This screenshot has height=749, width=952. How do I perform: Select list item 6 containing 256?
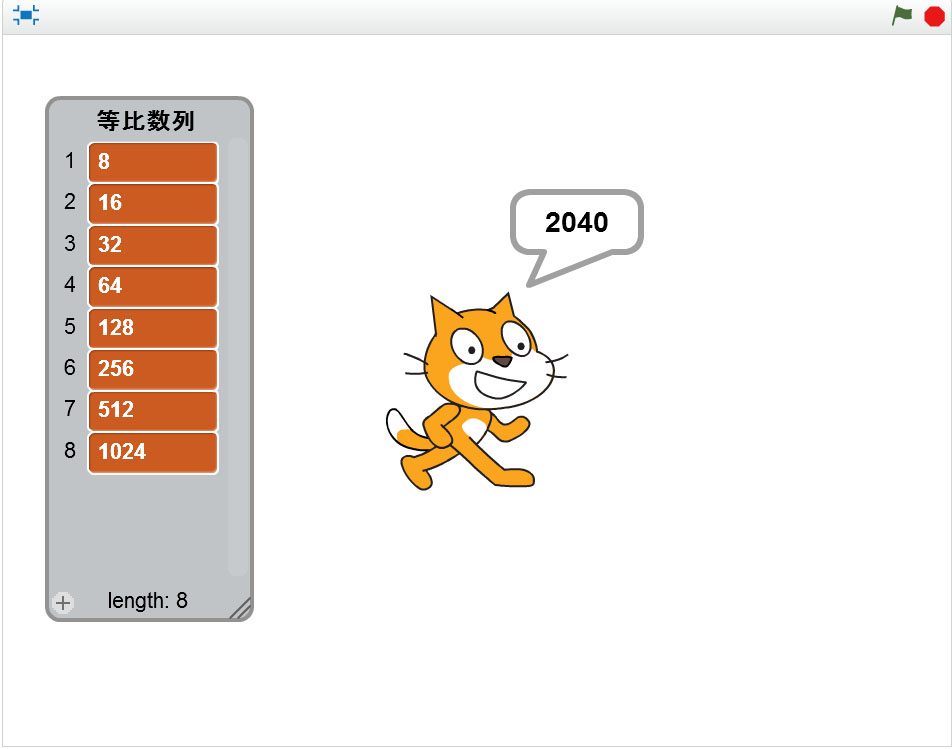click(153, 370)
